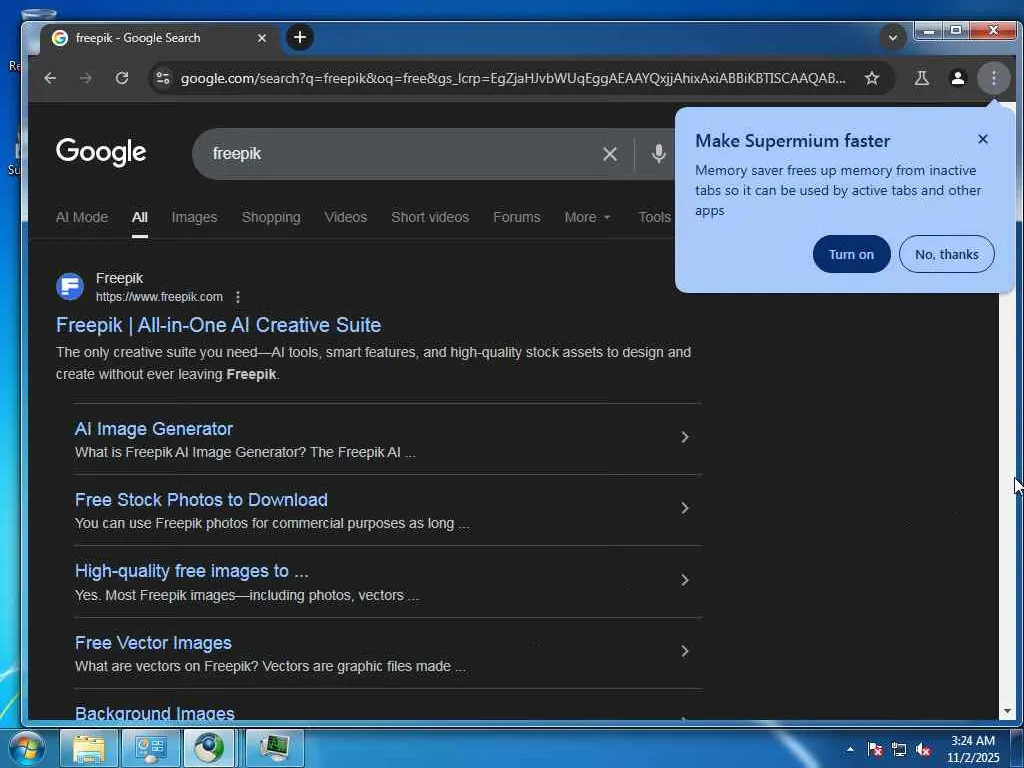The image size is (1024, 768).
Task: Click the network status tray icon
Action: (x=899, y=749)
